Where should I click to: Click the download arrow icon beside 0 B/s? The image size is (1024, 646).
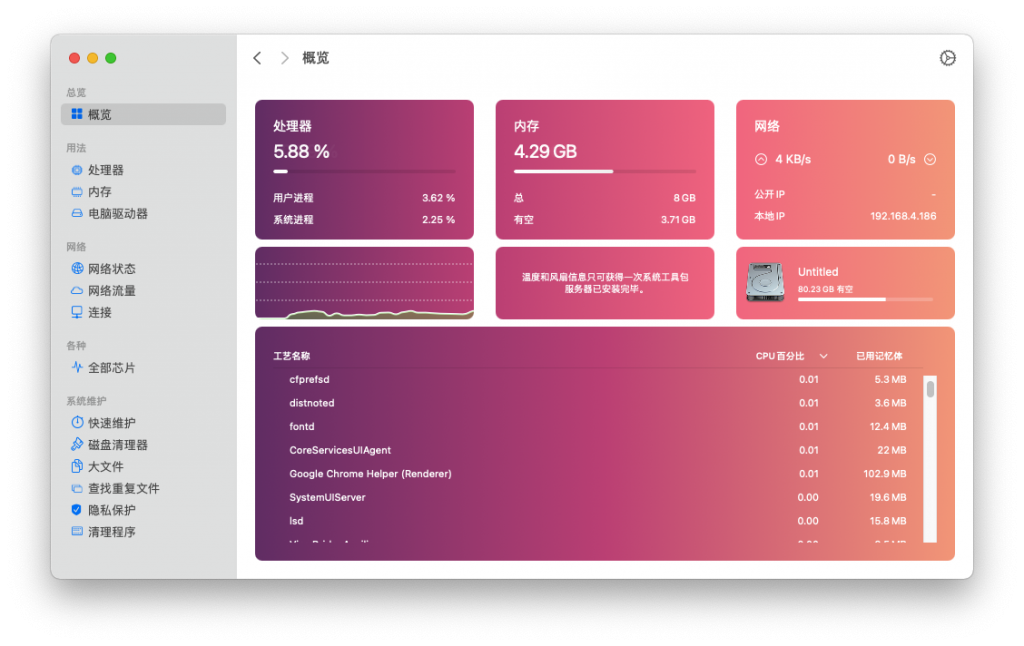coord(930,159)
